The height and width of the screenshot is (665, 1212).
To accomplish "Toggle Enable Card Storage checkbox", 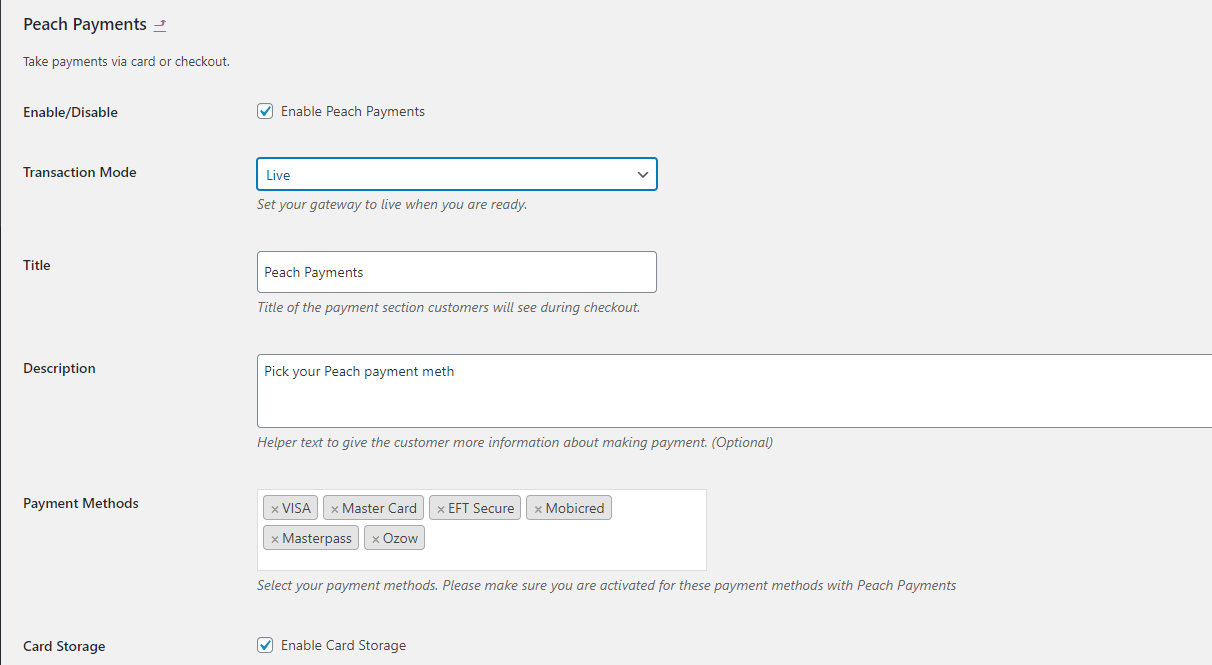I will click(x=265, y=645).
